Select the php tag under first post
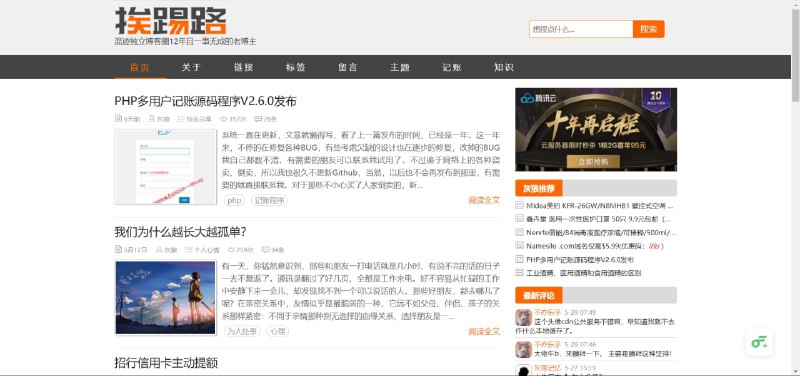The width and height of the screenshot is (800, 376). click(234, 200)
